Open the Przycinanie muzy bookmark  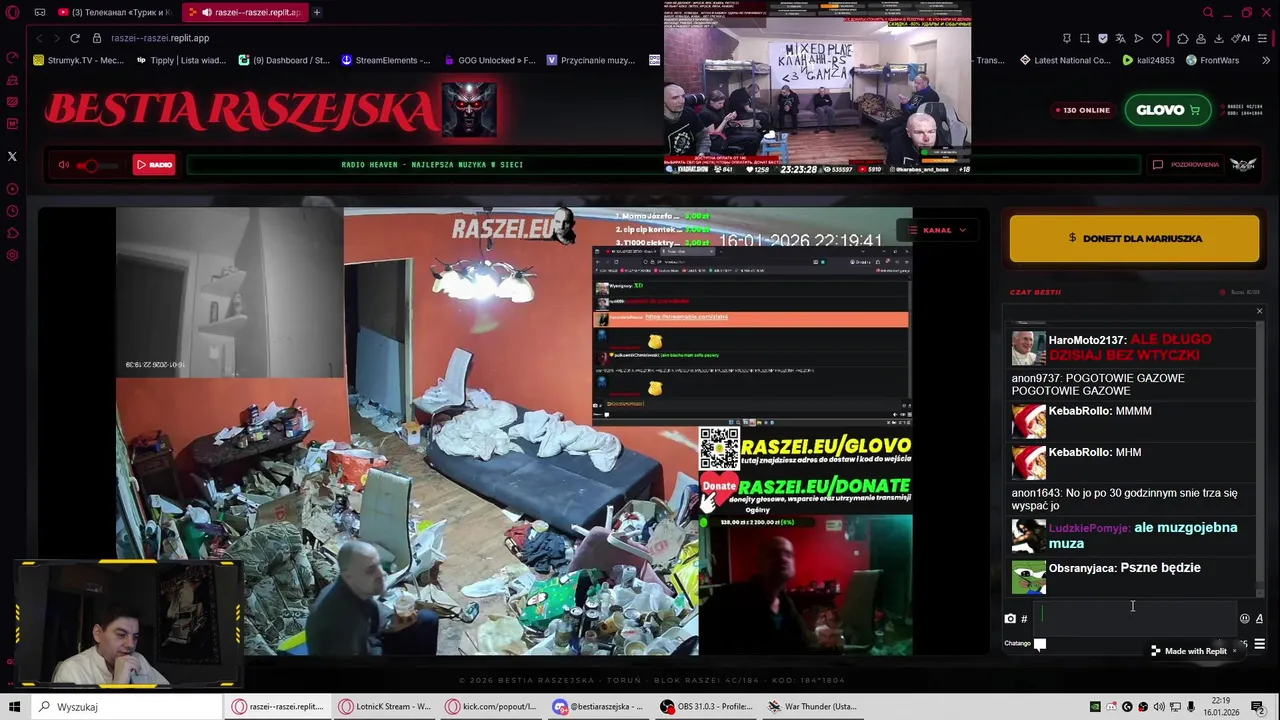pos(591,60)
